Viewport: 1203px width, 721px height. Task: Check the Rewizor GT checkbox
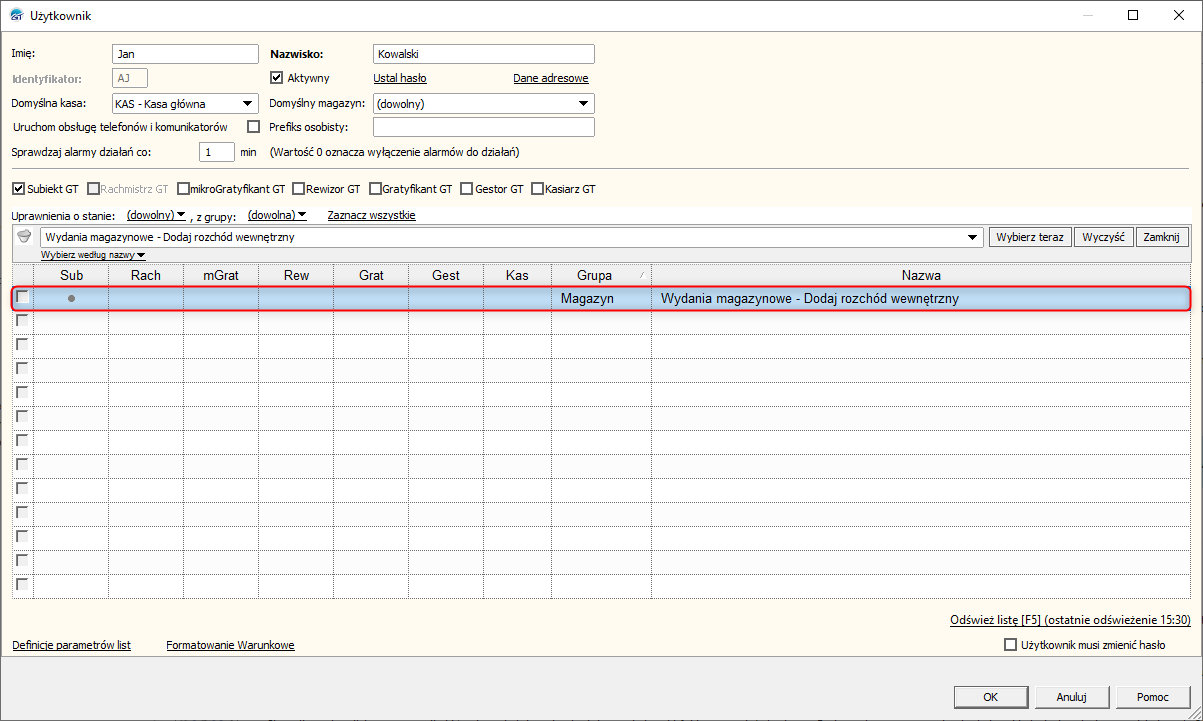pos(298,188)
